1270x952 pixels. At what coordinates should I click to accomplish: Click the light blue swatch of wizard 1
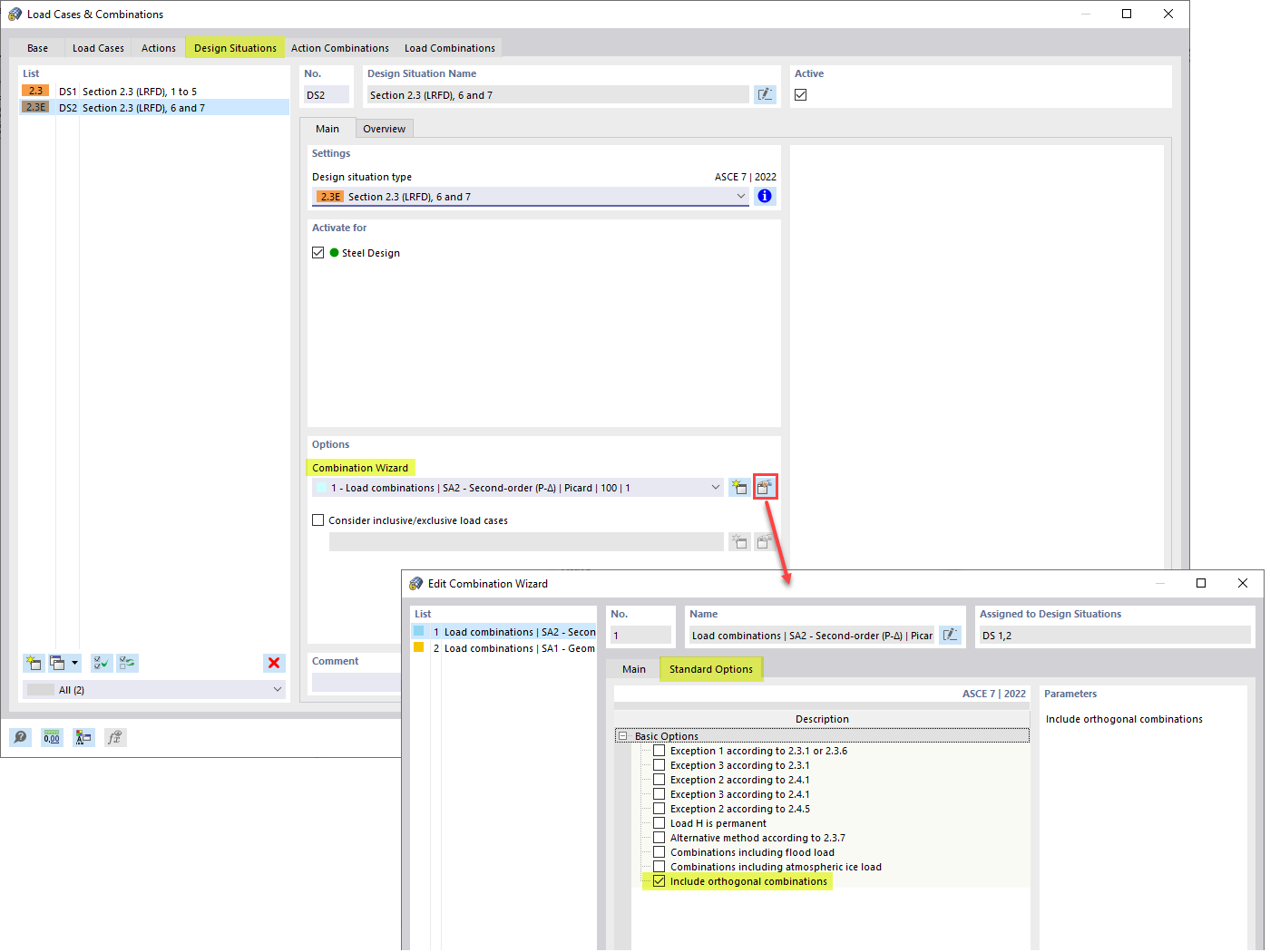(x=419, y=631)
